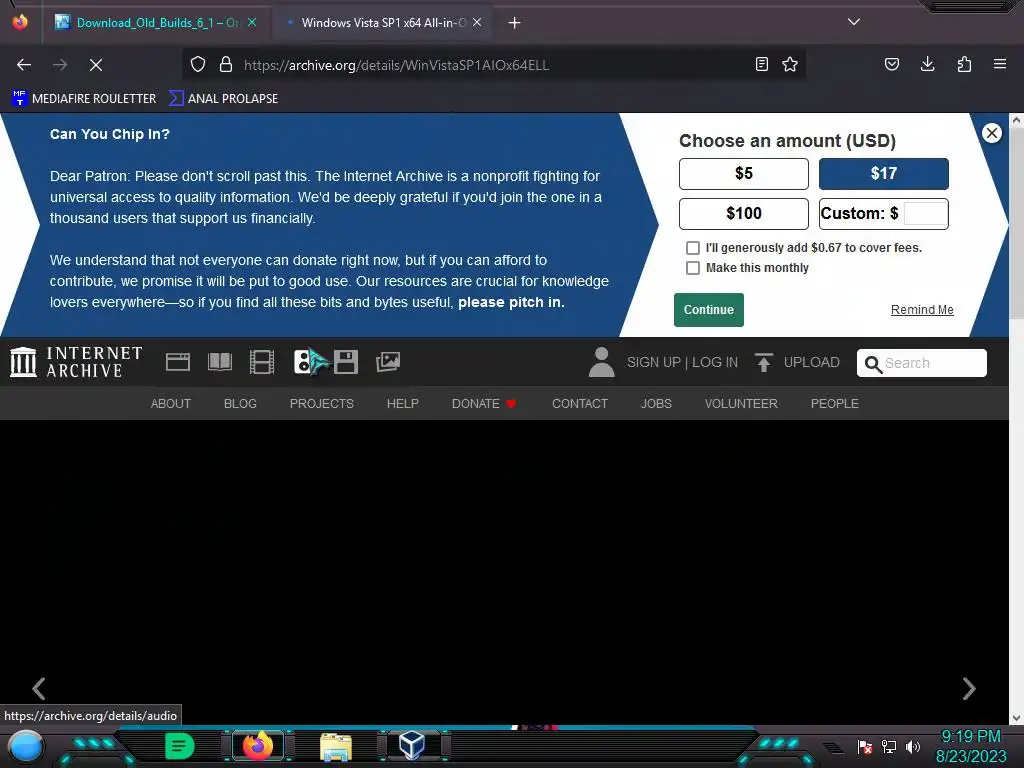The width and height of the screenshot is (1024, 768).
Task: Open tracking protection shield info
Action: pyautogui.click(x=198, y=64)
